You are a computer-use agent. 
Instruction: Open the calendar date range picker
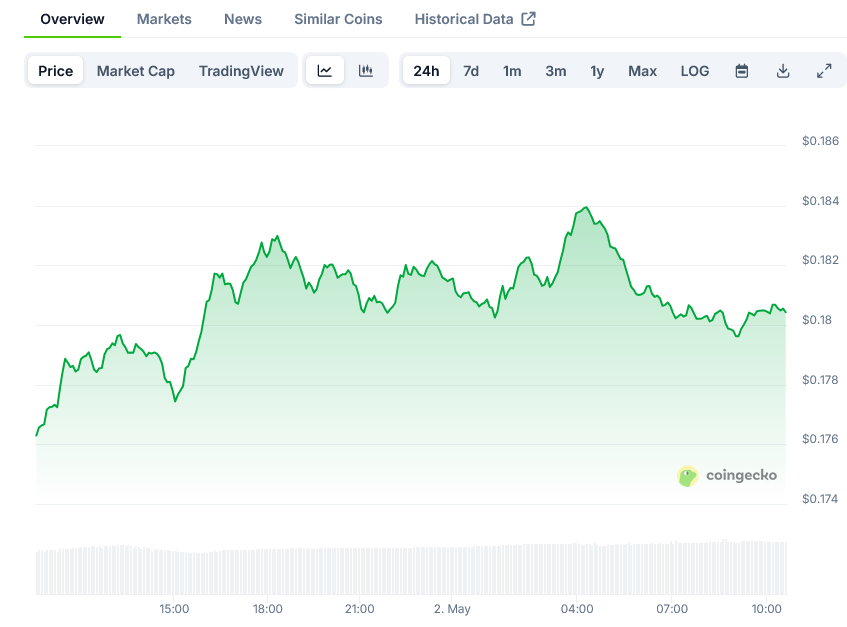tap(742, 71)
